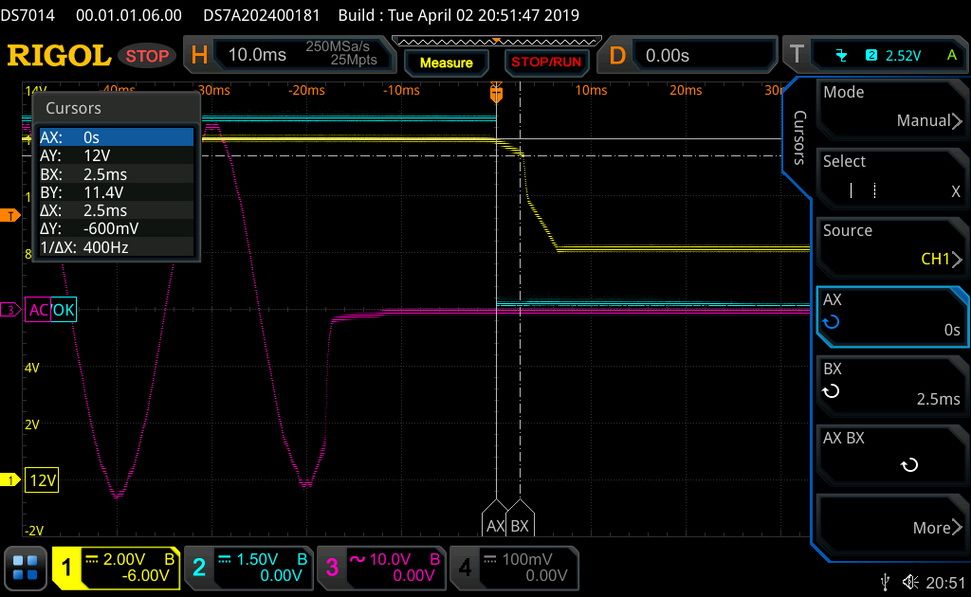Click the 12V channel 1 label

pyautogui.click(x=42, y=480)
